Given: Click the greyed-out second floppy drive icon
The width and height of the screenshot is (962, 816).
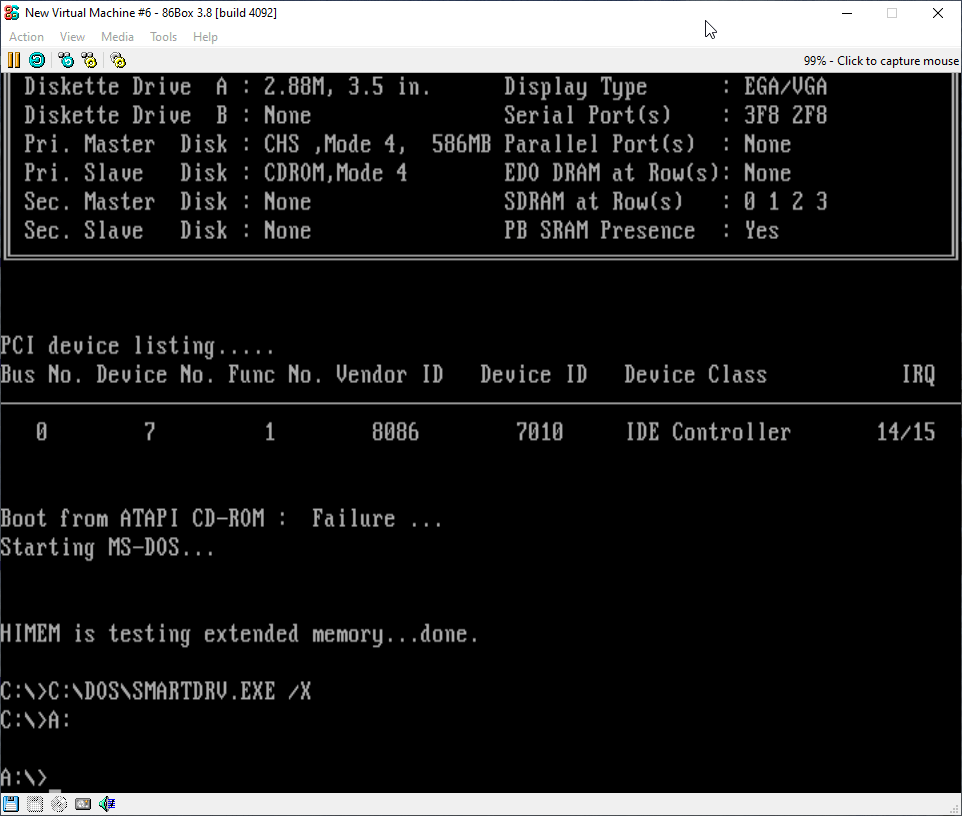Looking at the screenshot, I should (35, 804).
